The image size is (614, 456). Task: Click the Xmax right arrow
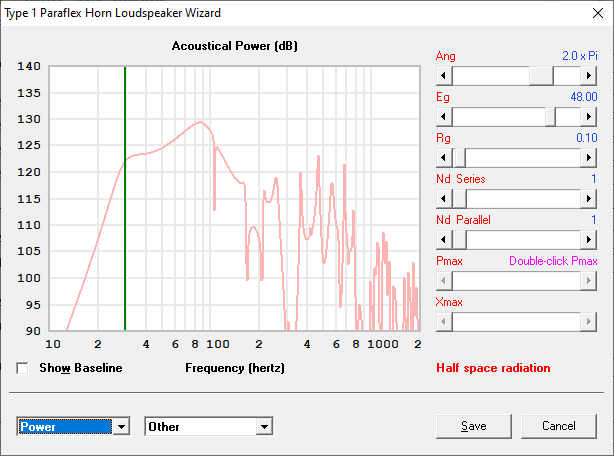click(588, 322)
